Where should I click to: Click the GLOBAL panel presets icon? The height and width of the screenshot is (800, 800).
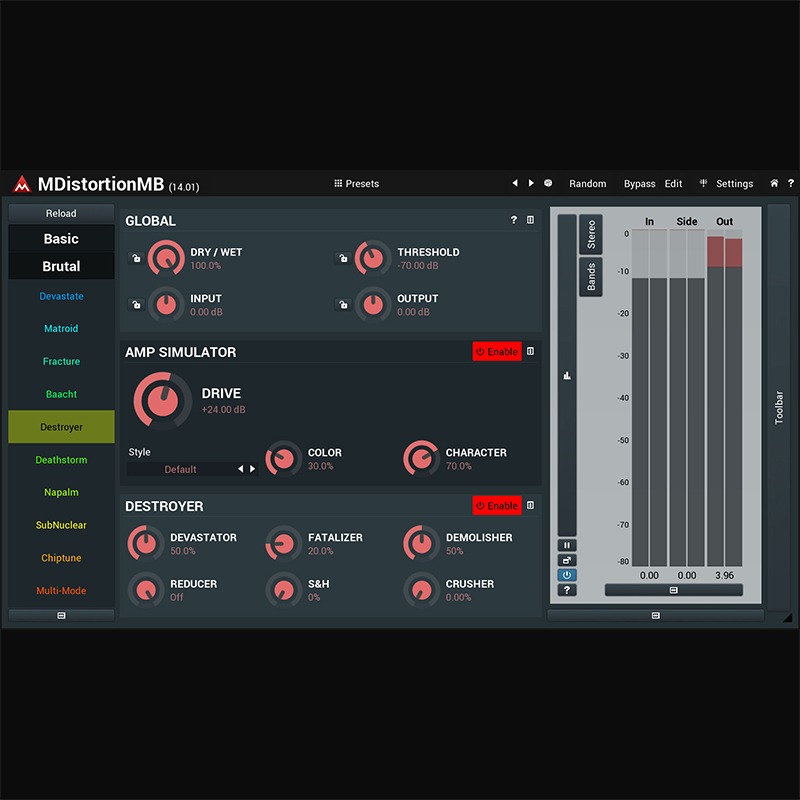point(531,220)
